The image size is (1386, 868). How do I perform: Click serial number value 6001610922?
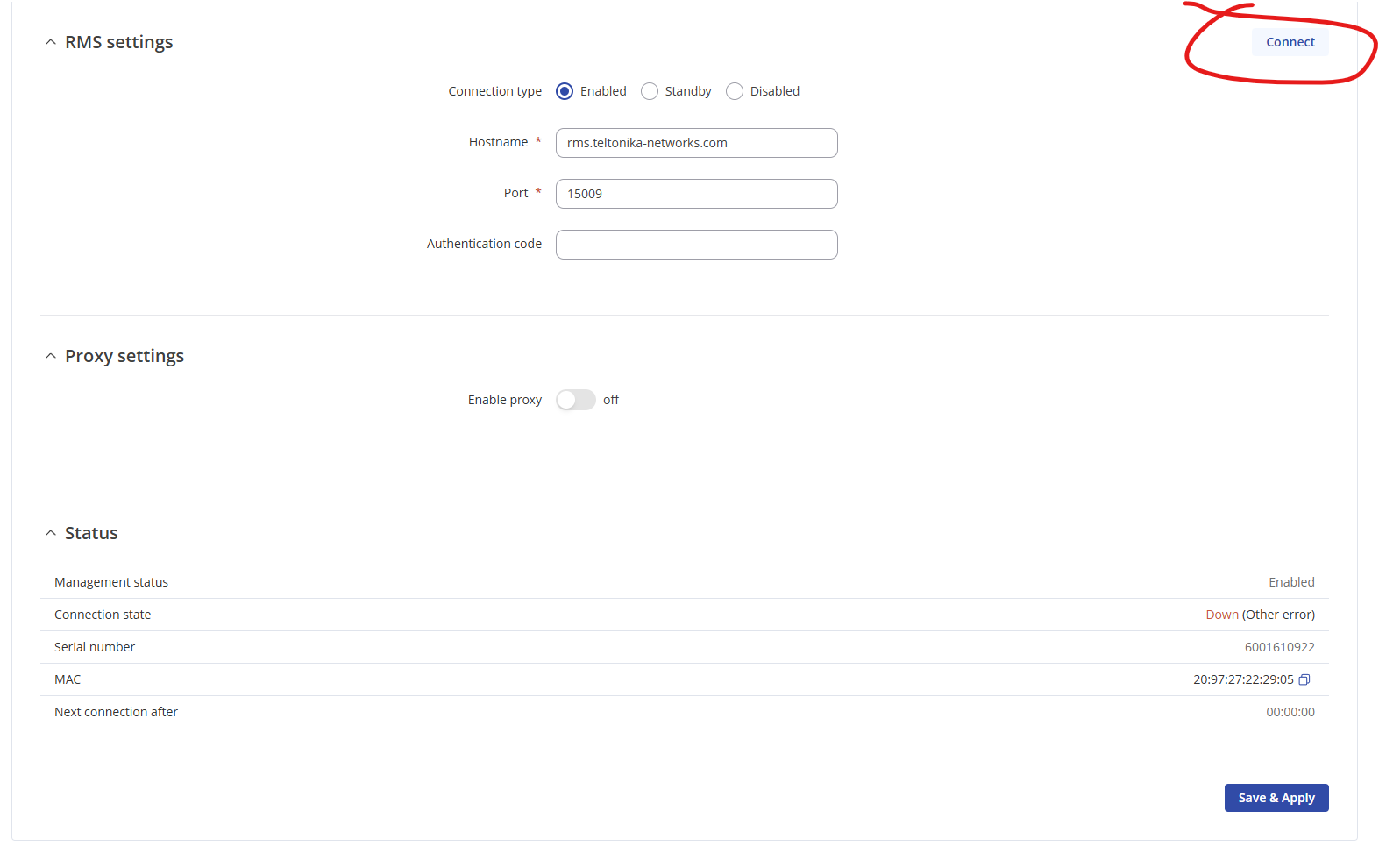pos(1279,647)
